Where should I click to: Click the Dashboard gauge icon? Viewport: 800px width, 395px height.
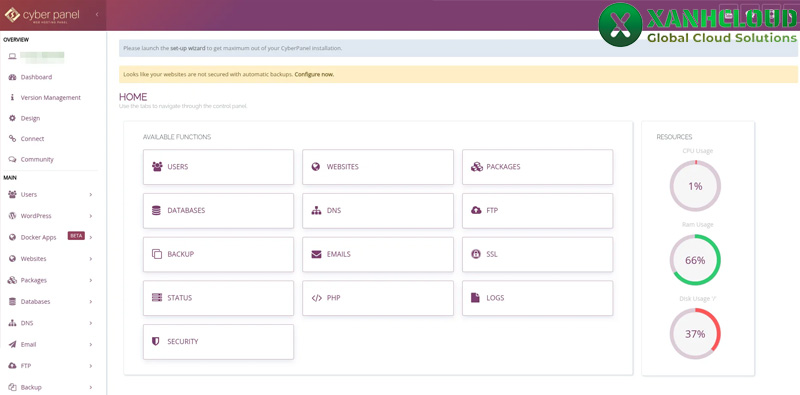[12, 77]
